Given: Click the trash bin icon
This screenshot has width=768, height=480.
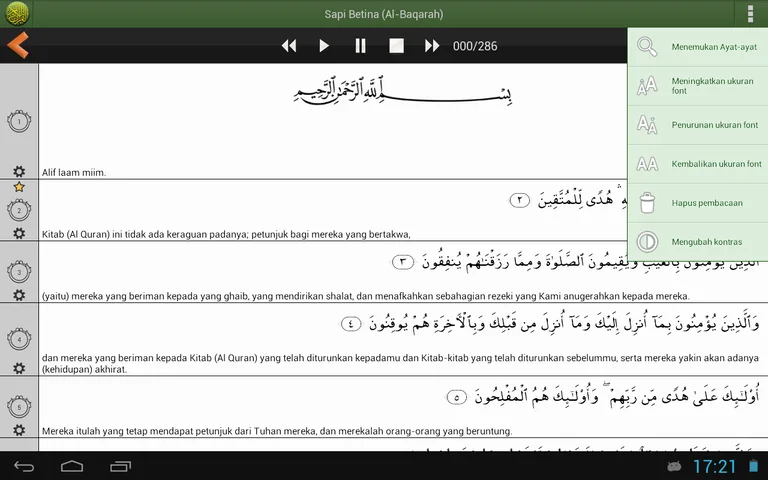Looking at the screenshot, I should tap(647, 203).
